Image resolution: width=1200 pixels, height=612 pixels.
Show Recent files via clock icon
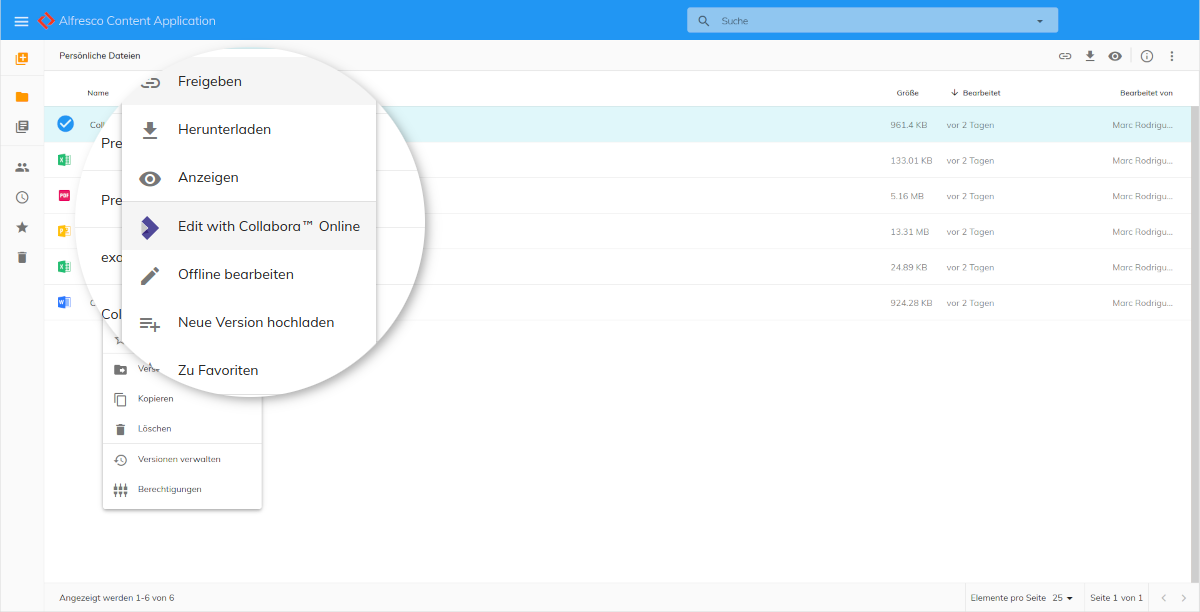coord(22,197)
